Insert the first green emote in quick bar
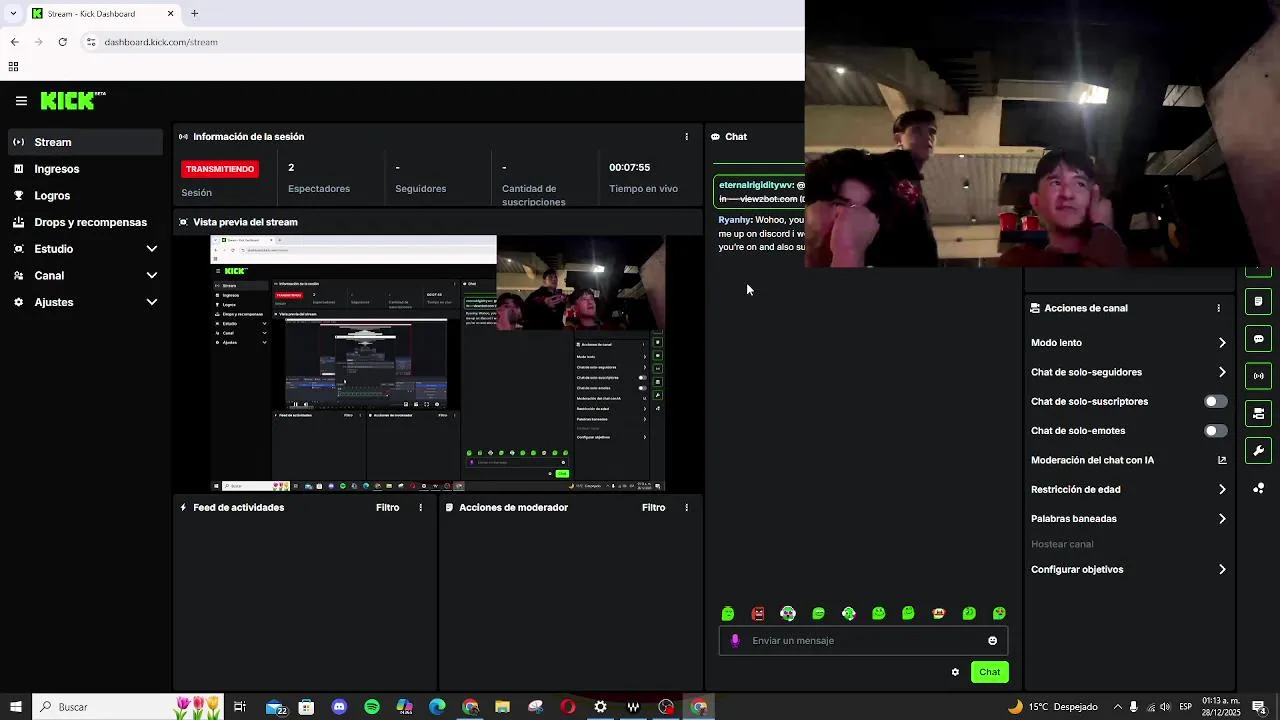 728,614
